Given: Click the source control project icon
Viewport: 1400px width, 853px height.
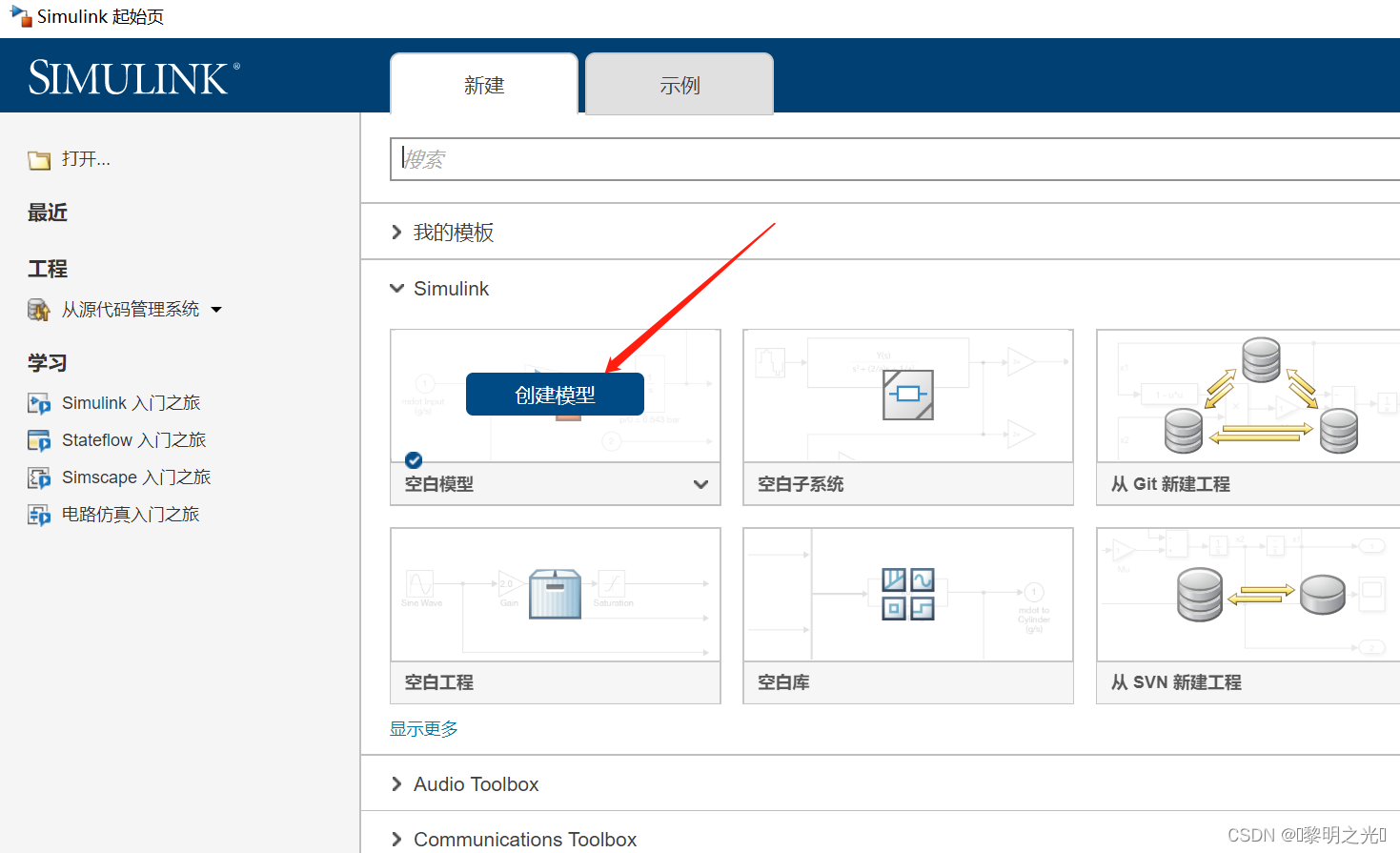Looking at the screenshot, I should 39,310.
